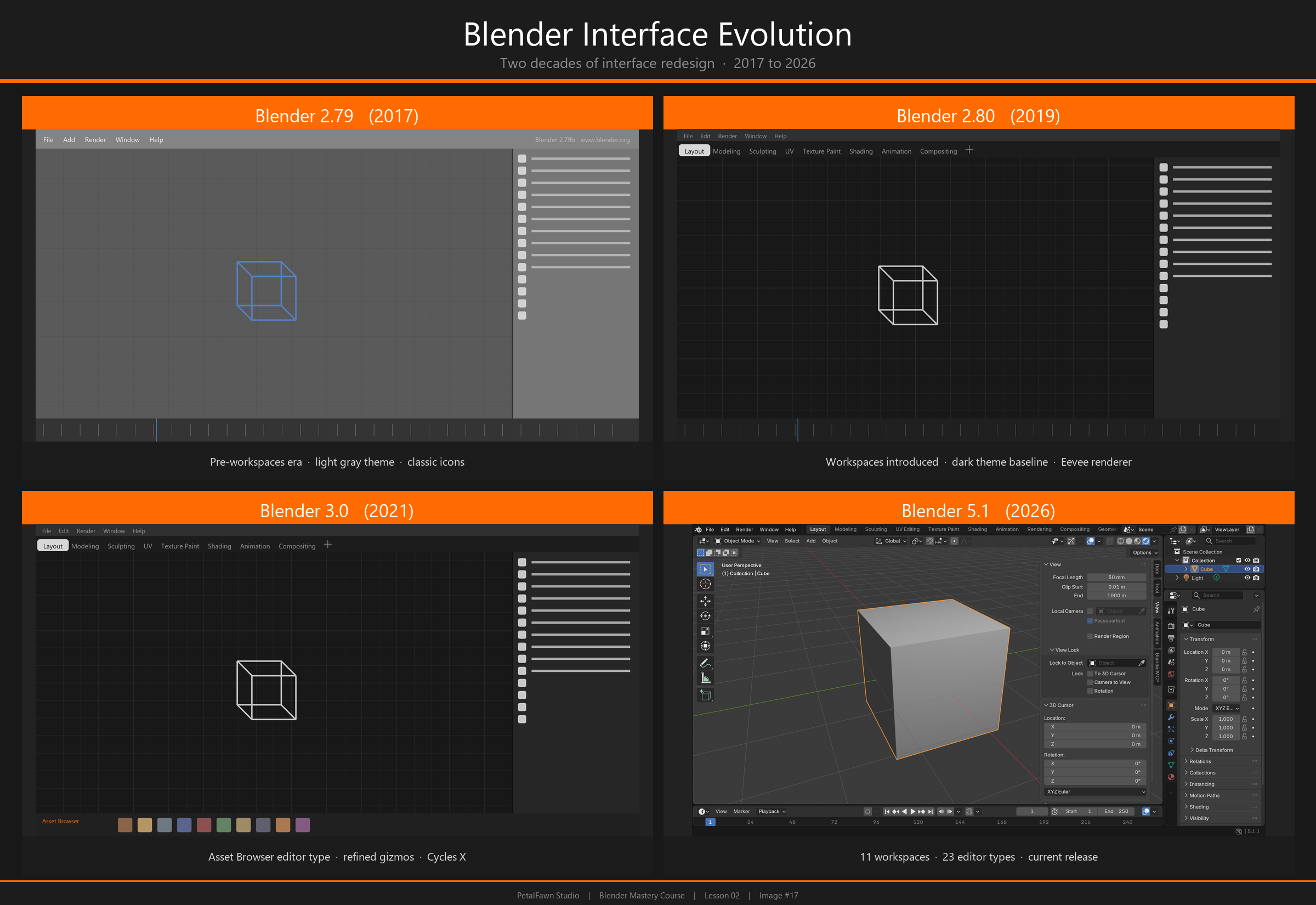Open the sidebar Item tab
Image resolution: width=1316 pixels, height=905 pixels.
(x=1158, y=569)
